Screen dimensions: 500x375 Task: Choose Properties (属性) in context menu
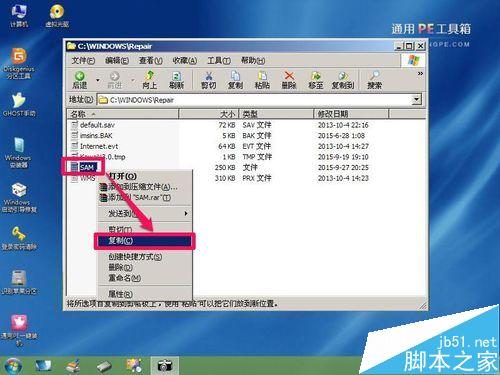[x=145, y=294]
